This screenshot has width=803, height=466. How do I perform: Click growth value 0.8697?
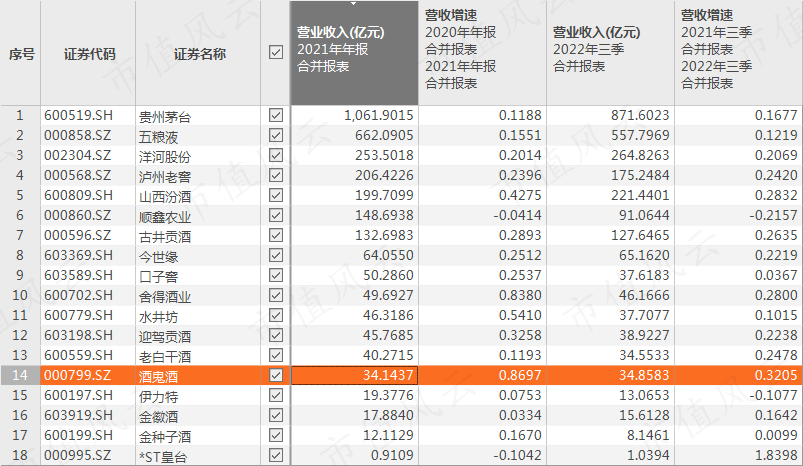[x=520, y=375]
